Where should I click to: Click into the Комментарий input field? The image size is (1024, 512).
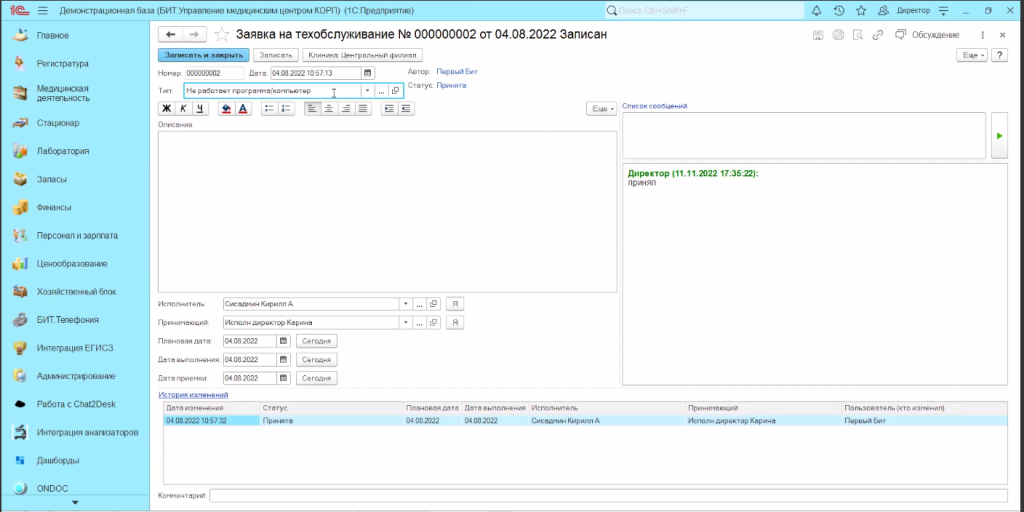[x=608, y=495]
